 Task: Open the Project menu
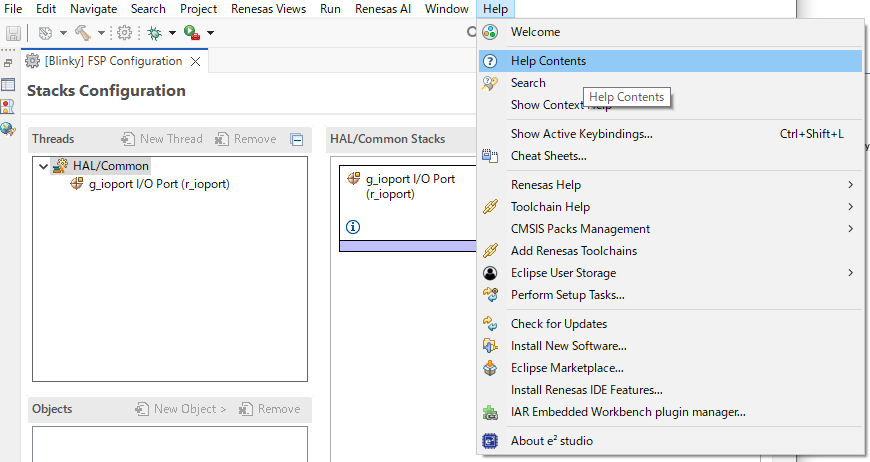tap(198, 9)
